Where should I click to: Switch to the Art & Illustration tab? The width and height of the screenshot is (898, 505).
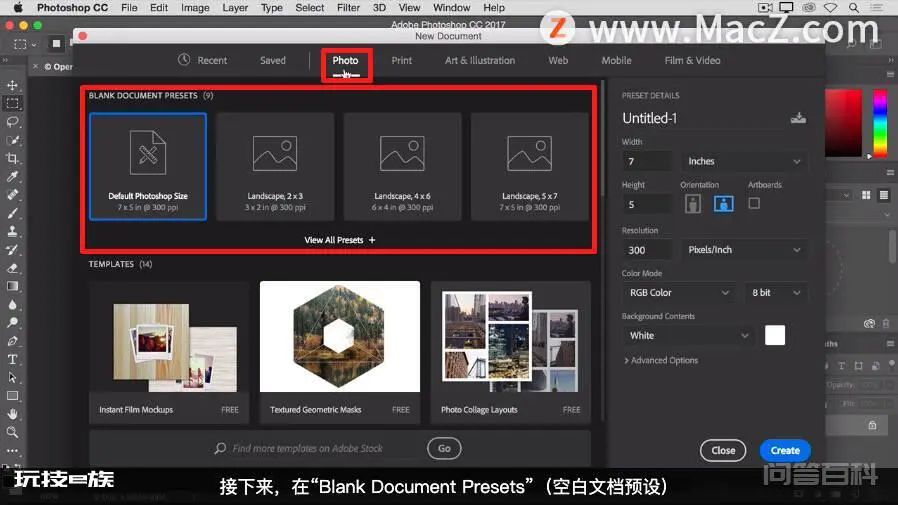480,60
